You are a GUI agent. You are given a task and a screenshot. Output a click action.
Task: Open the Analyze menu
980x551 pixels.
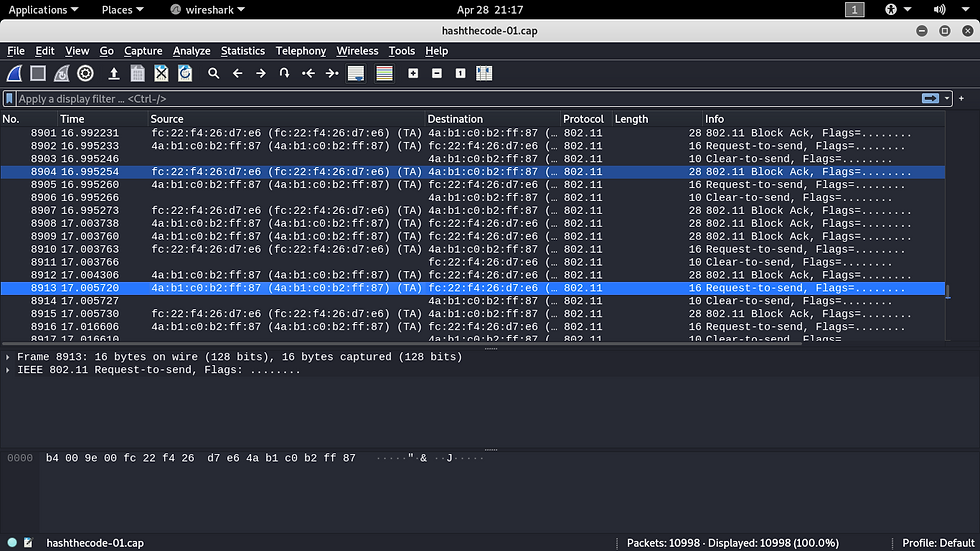tap(191, 51)
